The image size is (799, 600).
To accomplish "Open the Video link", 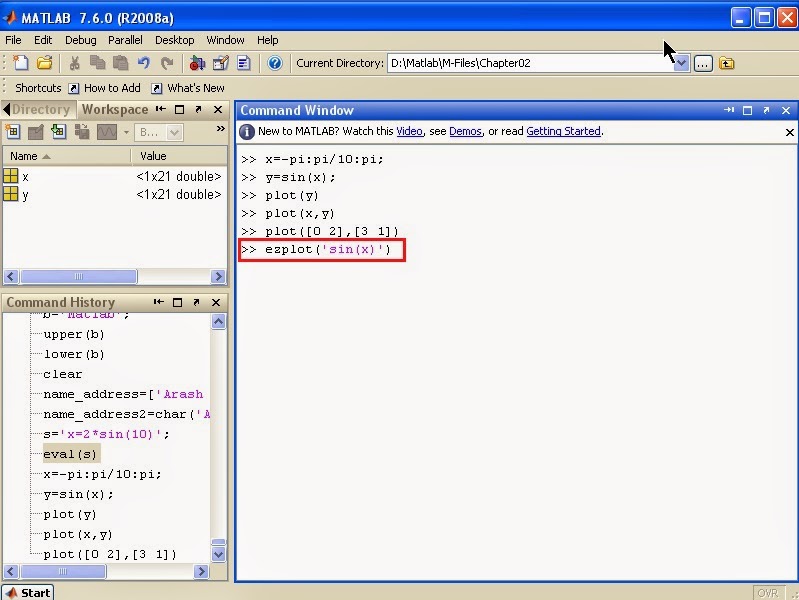I will (x=409, y=131).
